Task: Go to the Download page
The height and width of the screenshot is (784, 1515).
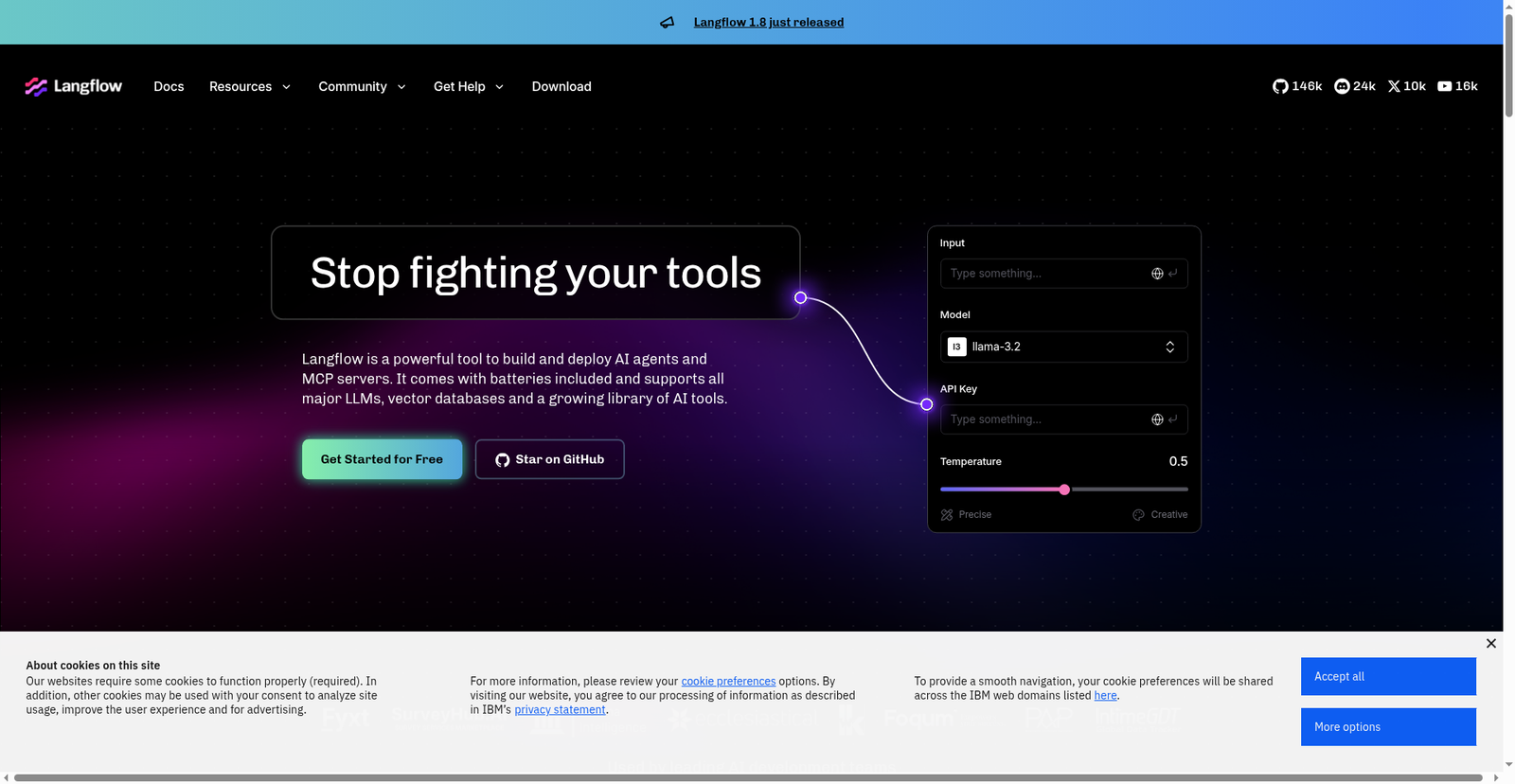Action: [x=561, y=87]
